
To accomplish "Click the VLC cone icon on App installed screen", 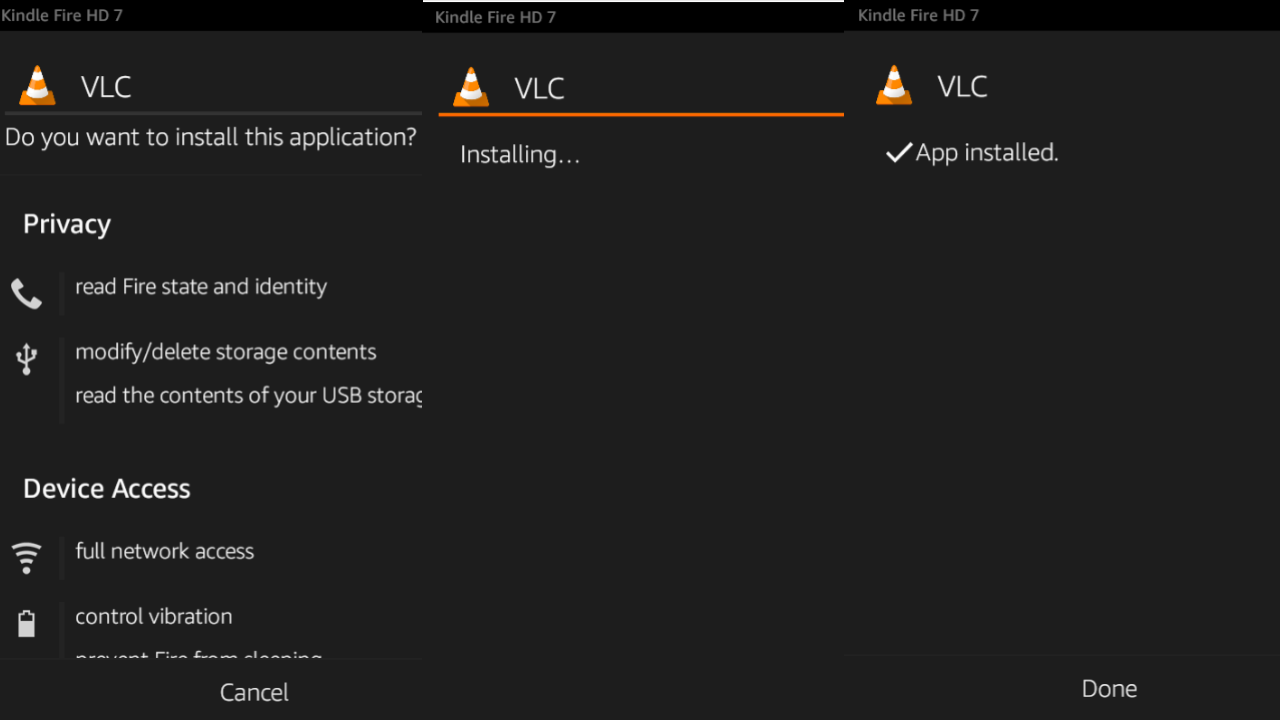I will click(894, 85).
